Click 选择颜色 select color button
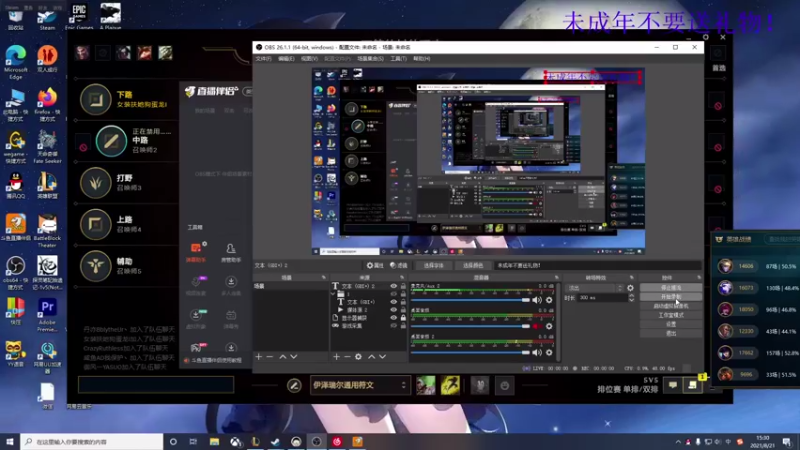 (x=472, y=265)
